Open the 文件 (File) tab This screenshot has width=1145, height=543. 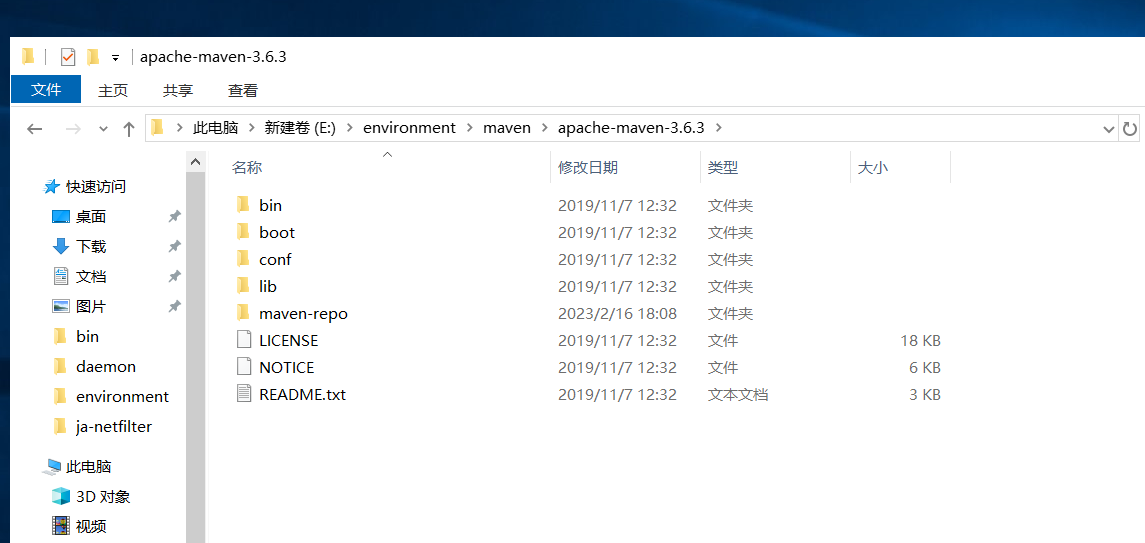click(46, 90)
